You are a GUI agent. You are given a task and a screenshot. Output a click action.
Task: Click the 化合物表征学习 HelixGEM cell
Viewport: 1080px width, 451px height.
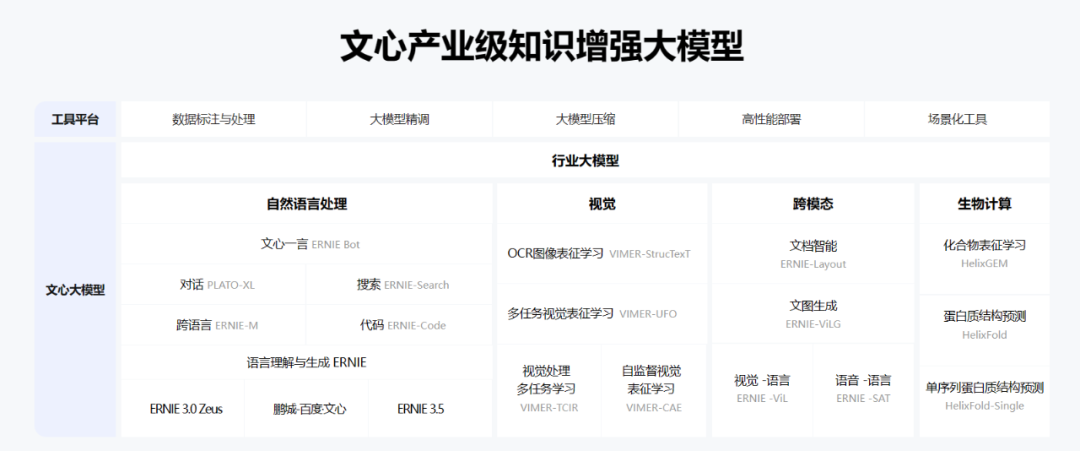tap(984, 254)
